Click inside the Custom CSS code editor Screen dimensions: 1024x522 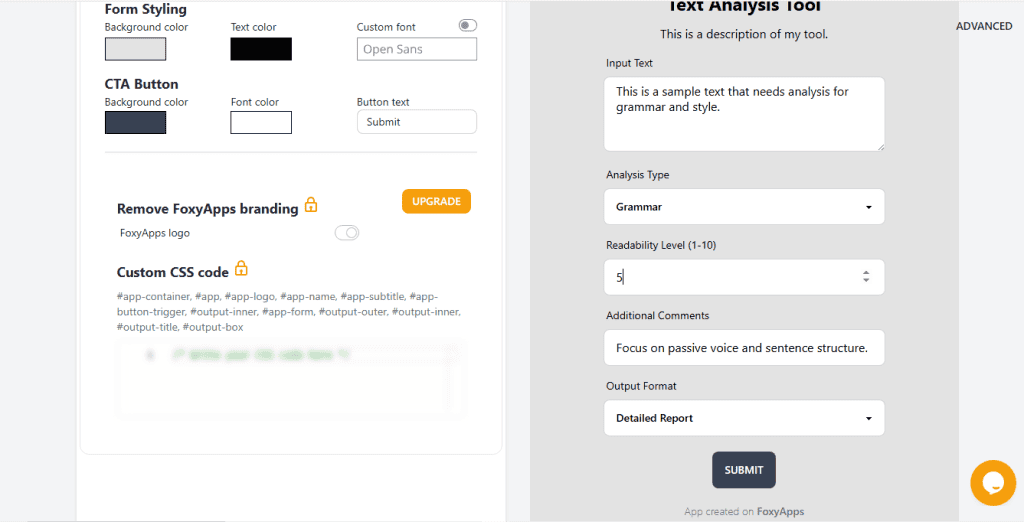[x=290, y=379]
